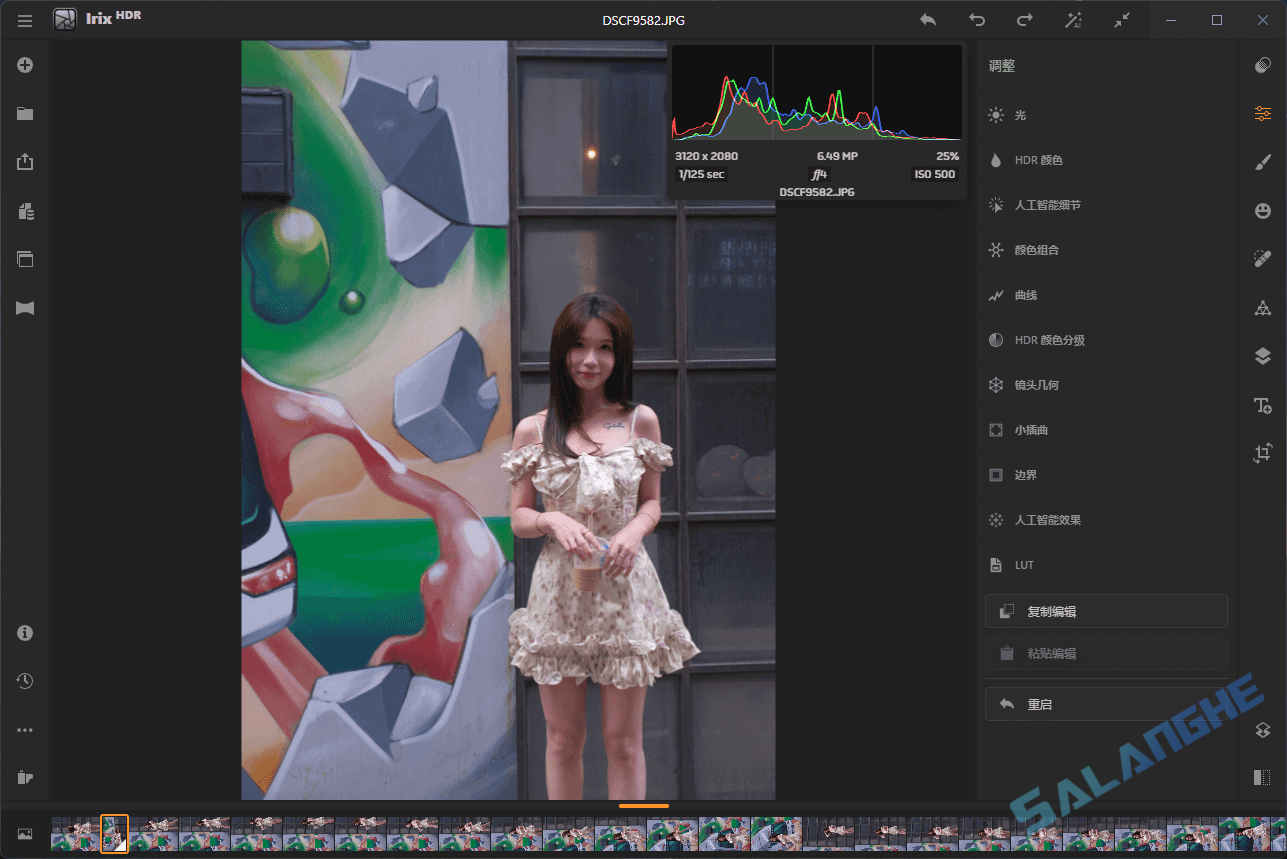Select the Brush tool in right sidebar
The image size is (1287, 859).
click(1261, 161)
